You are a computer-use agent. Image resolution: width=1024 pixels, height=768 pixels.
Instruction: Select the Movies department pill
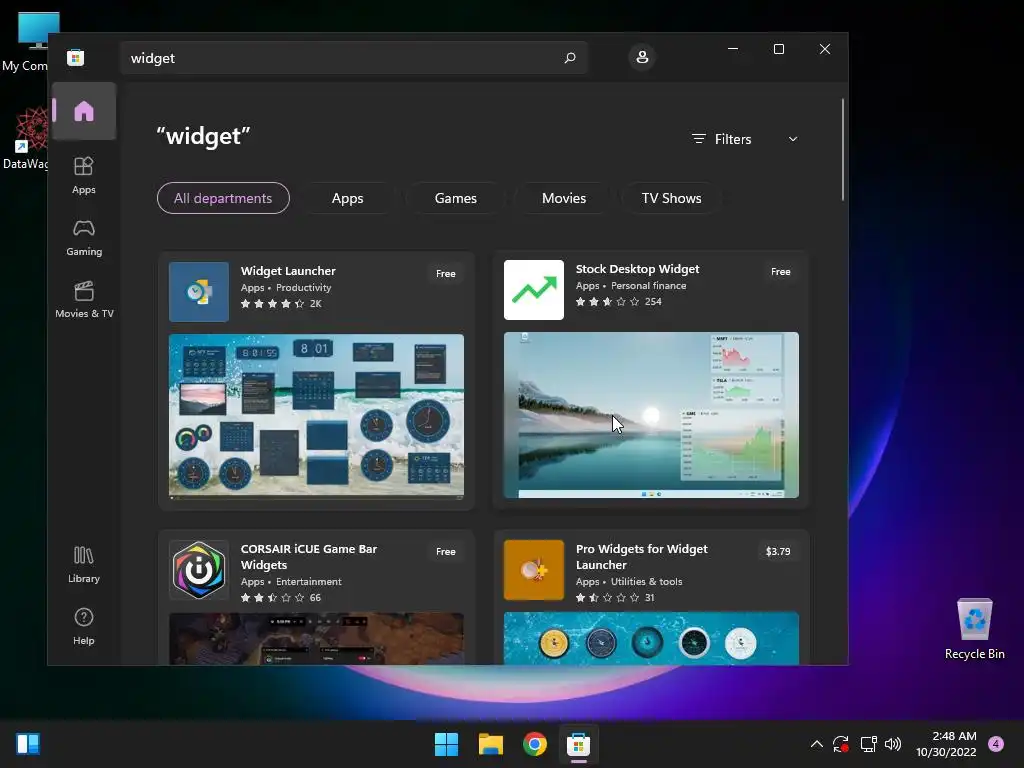(564, 198)
